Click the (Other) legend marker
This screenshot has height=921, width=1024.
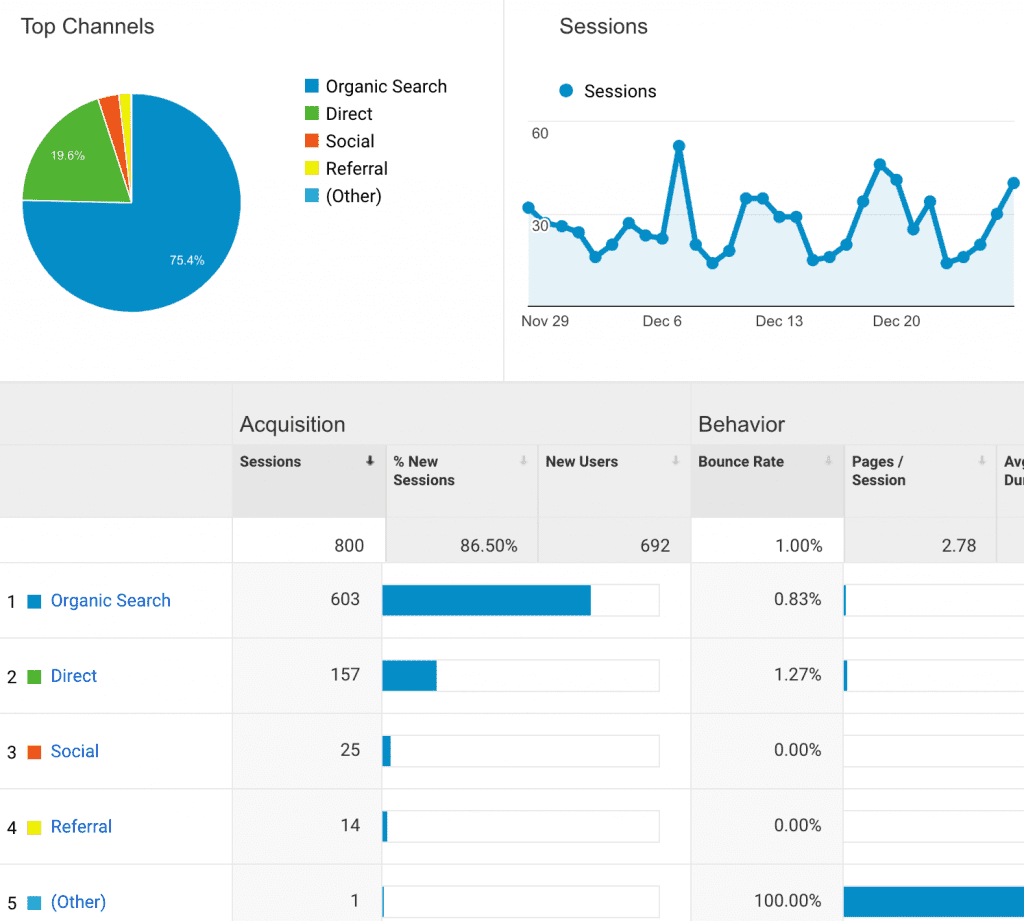(x=311, y=196)
